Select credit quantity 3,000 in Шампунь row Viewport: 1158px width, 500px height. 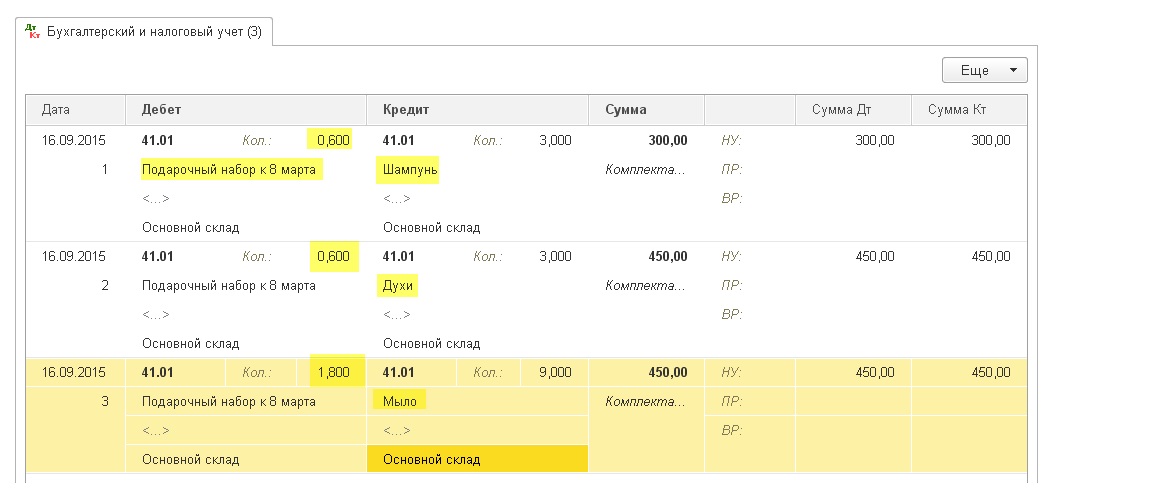[x=555, y=140]
